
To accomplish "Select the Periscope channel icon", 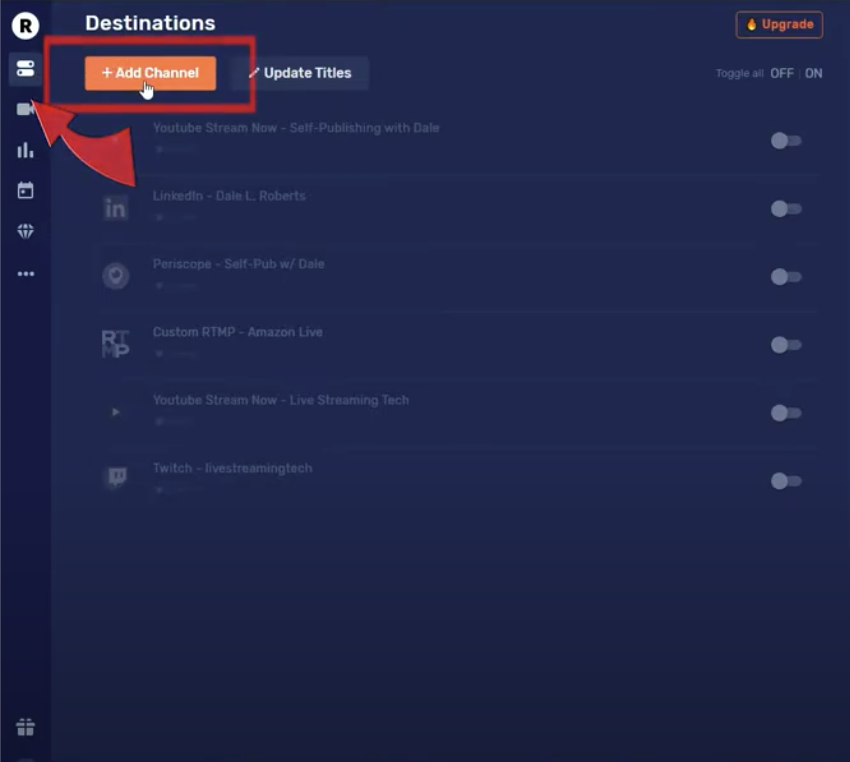I will 116,274.
